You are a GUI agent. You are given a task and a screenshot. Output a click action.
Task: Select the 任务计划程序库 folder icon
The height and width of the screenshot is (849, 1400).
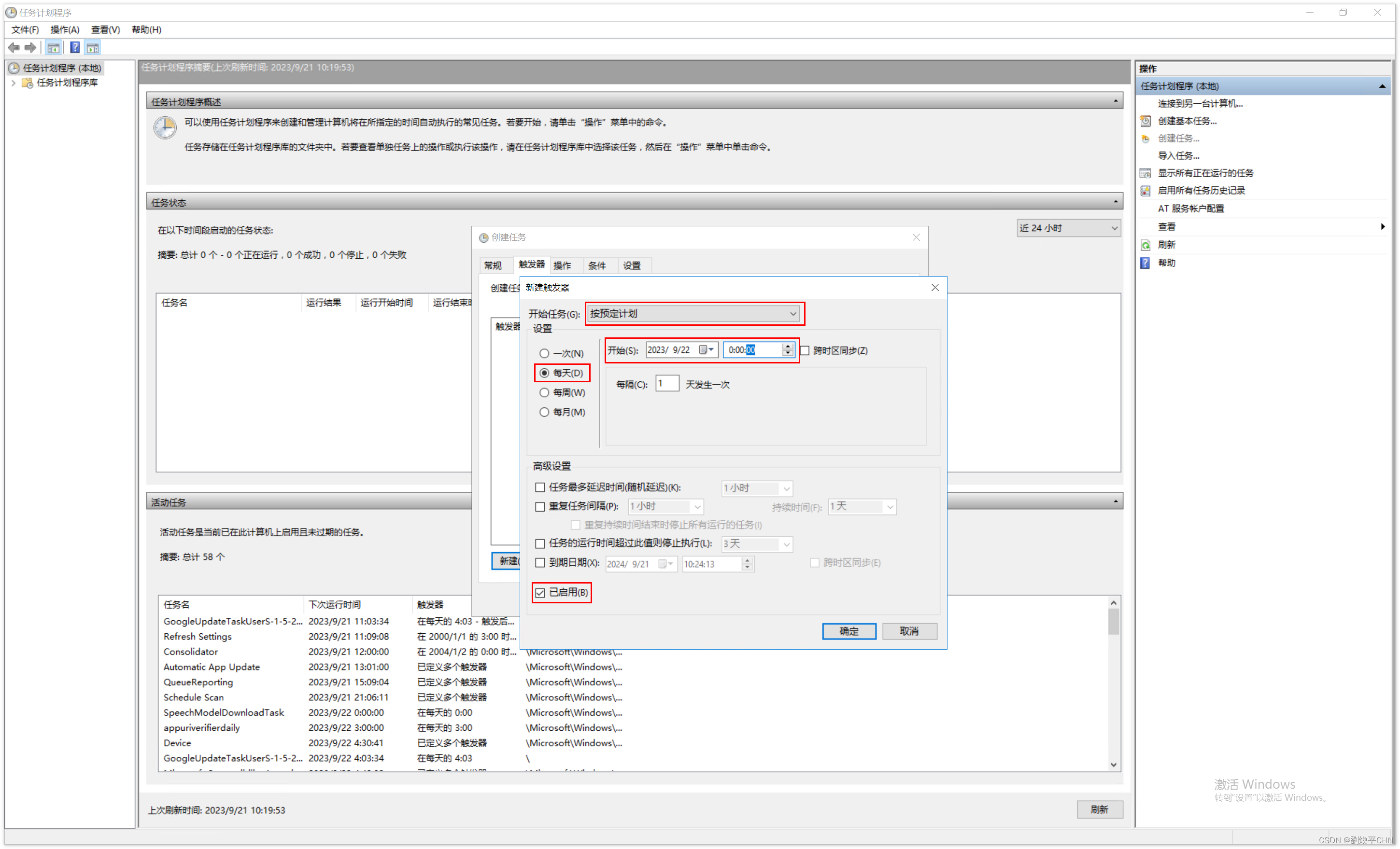pos(27,83)
